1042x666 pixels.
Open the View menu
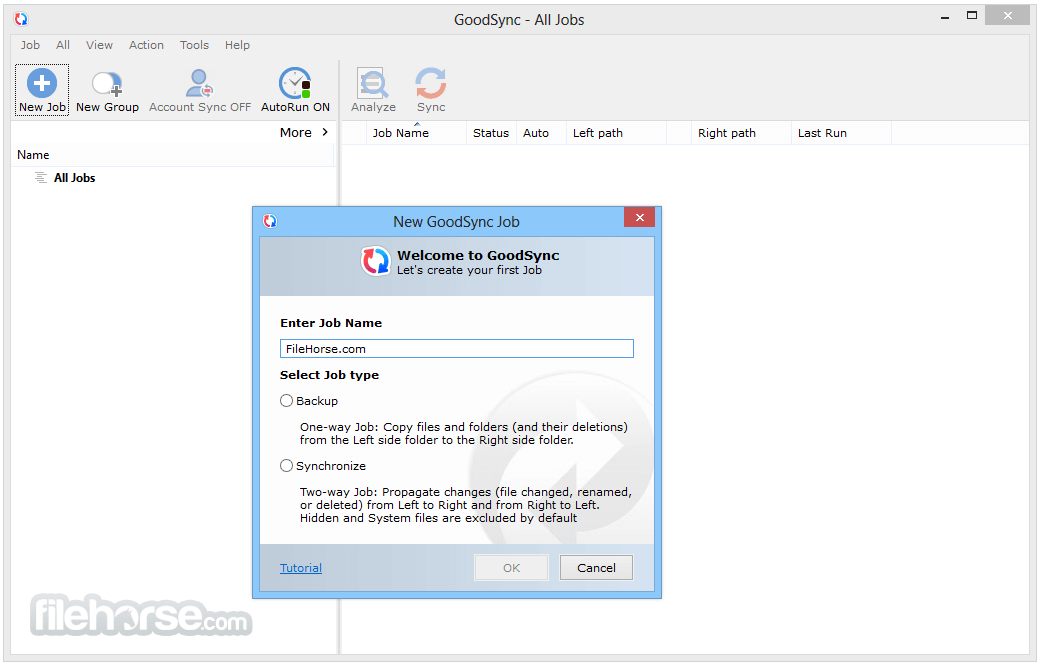(x=99, y=45)
